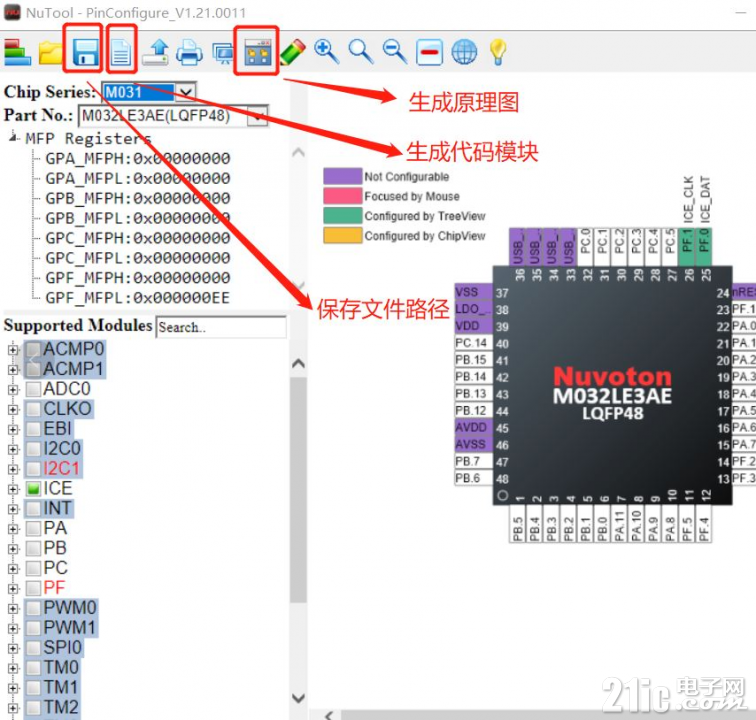Generate schematic with the window icon
This screenshot has height=720, width=756.
[x=257, y=52]
